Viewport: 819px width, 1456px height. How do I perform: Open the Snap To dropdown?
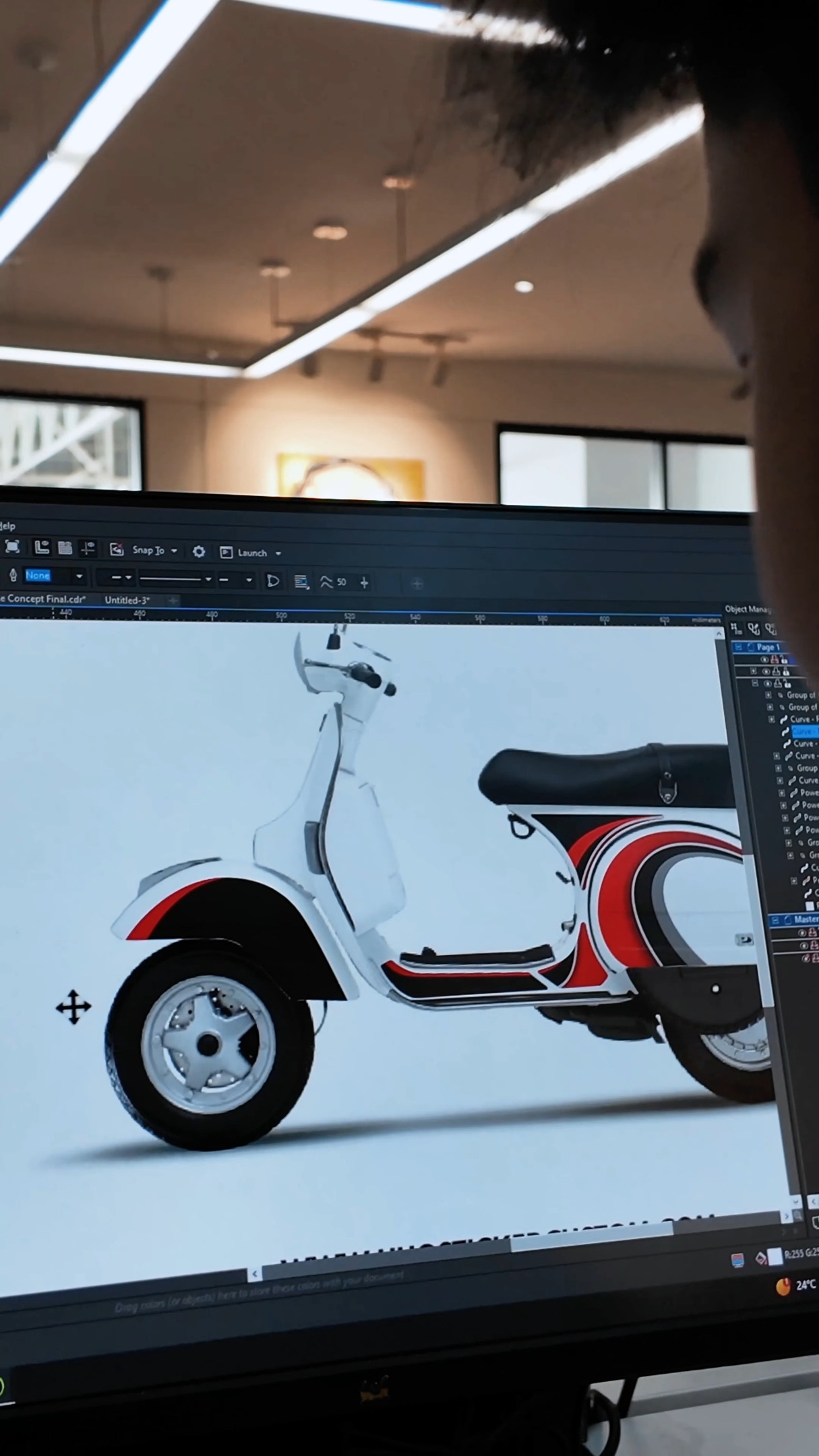click(154, 550)
